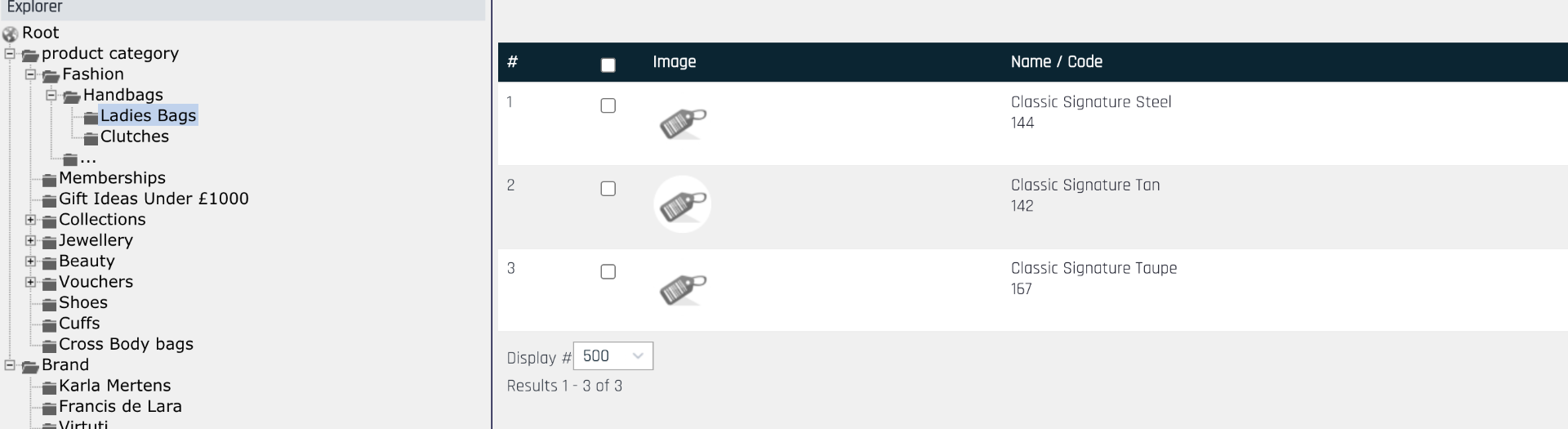Open the Display # 500 dropdown
Viewport: 1568px width, 429px height.
click(613, 356)
